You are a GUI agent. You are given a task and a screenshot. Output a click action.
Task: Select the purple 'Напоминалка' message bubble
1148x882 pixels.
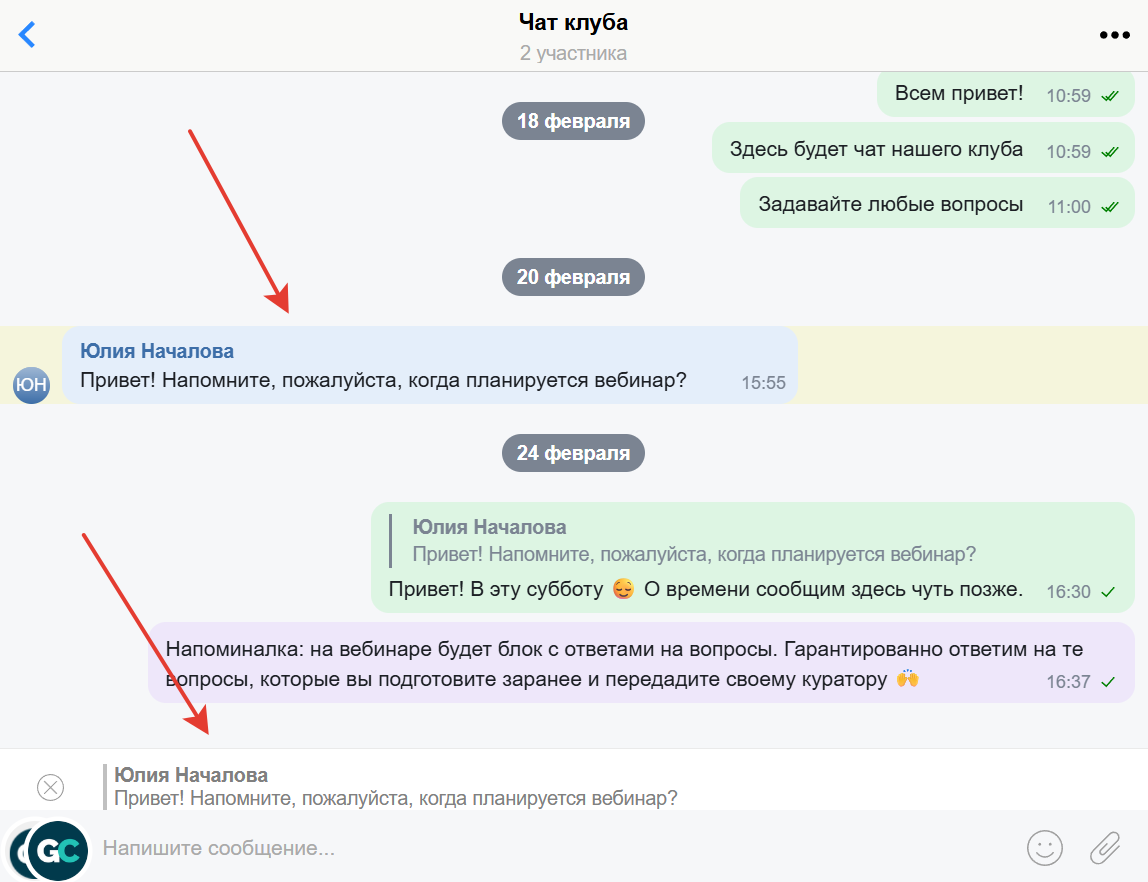coord(641,663)
